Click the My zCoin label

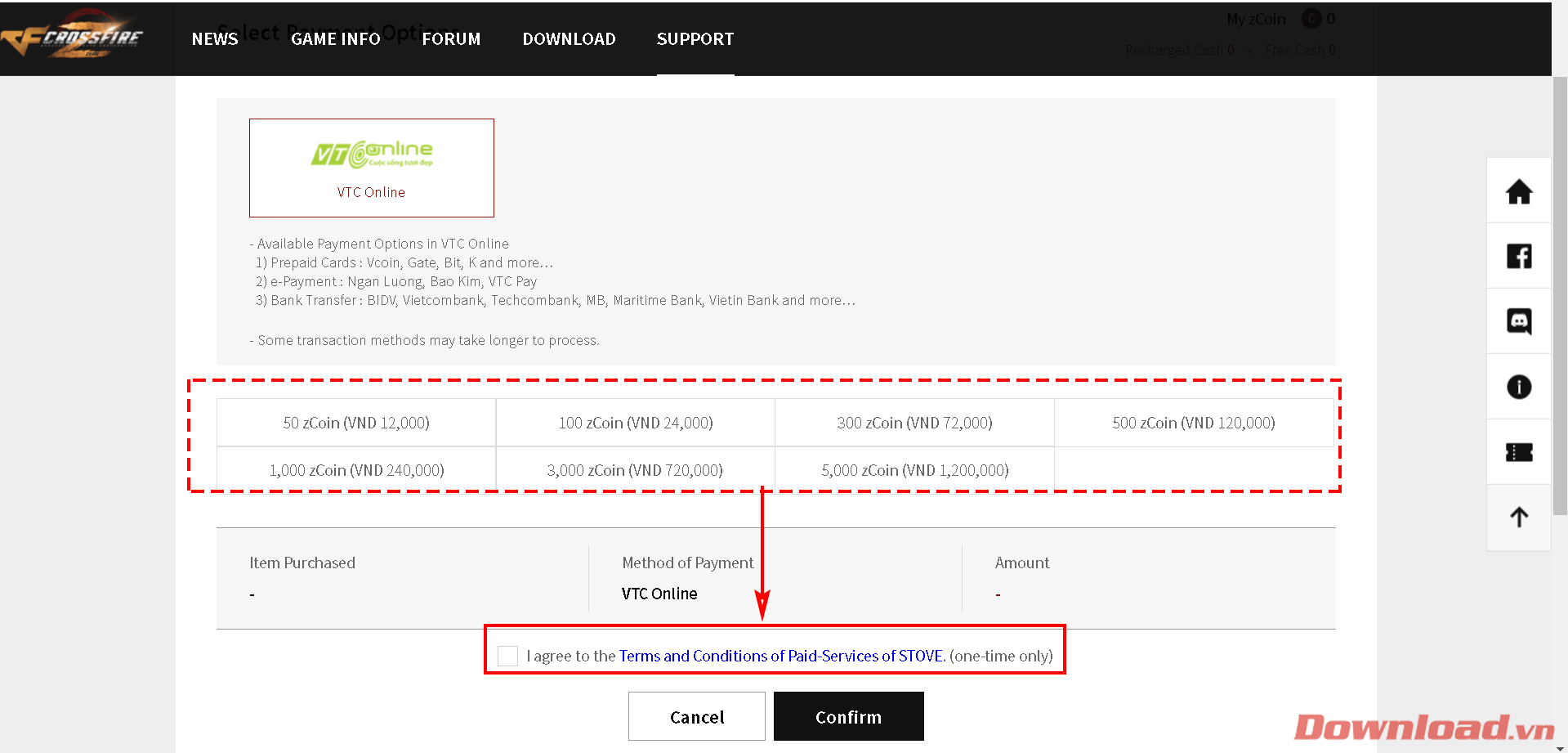click(1256, 19)
